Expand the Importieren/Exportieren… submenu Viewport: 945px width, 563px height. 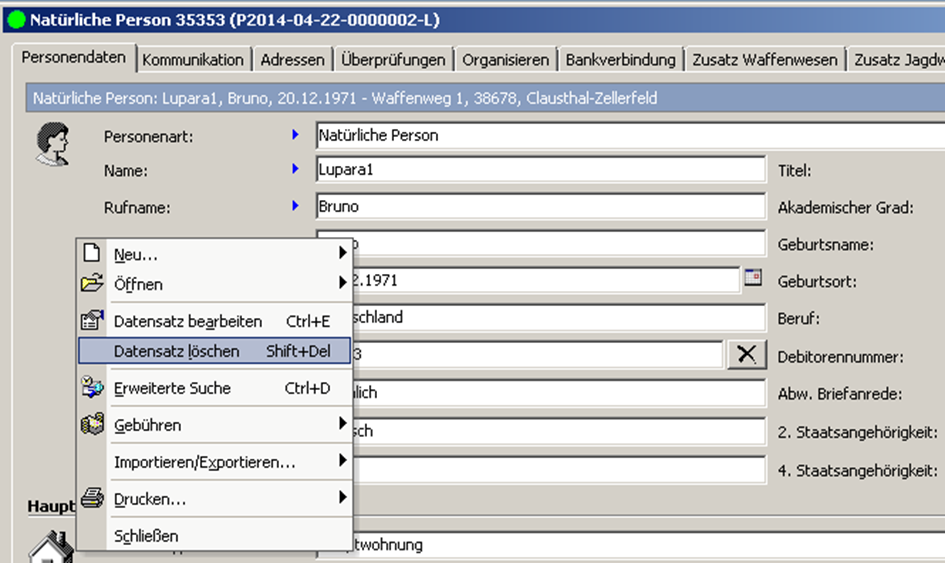click(343, 461)
